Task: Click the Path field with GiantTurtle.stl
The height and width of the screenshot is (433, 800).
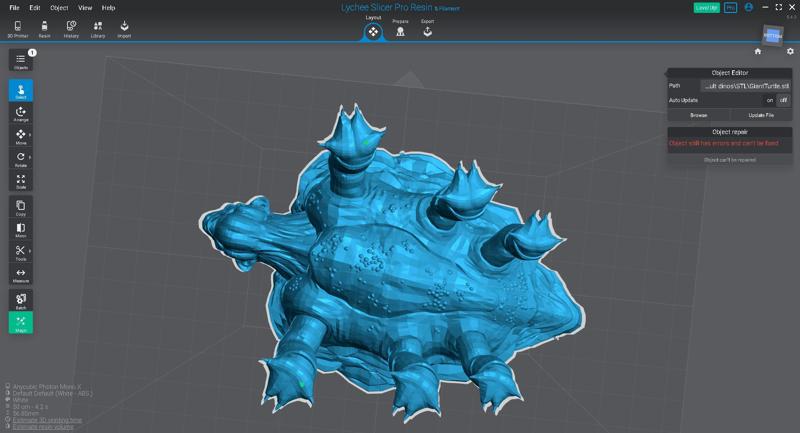Action: pos(746,86)
